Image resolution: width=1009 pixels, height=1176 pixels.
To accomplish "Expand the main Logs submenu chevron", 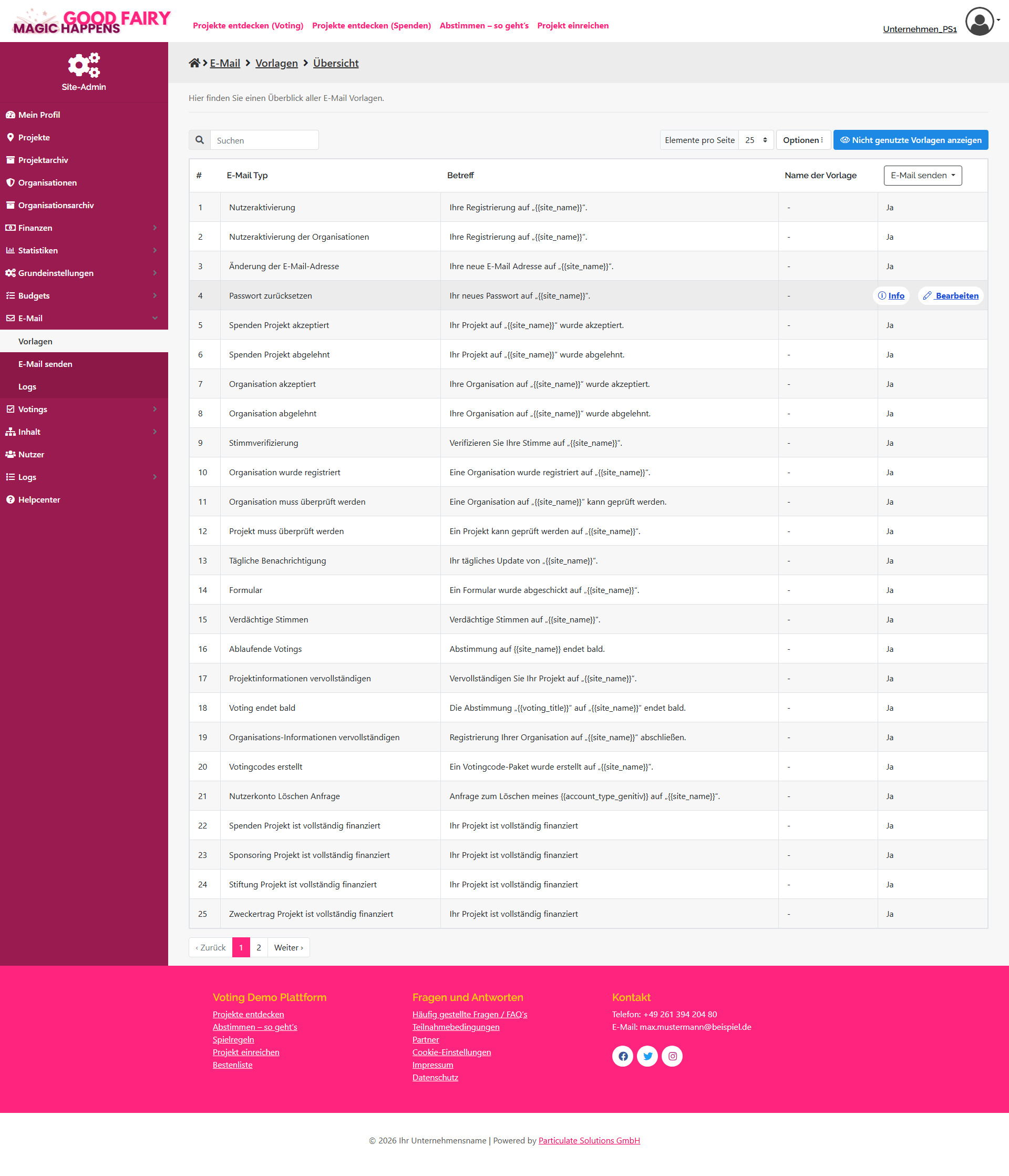I will click(155, 477).
